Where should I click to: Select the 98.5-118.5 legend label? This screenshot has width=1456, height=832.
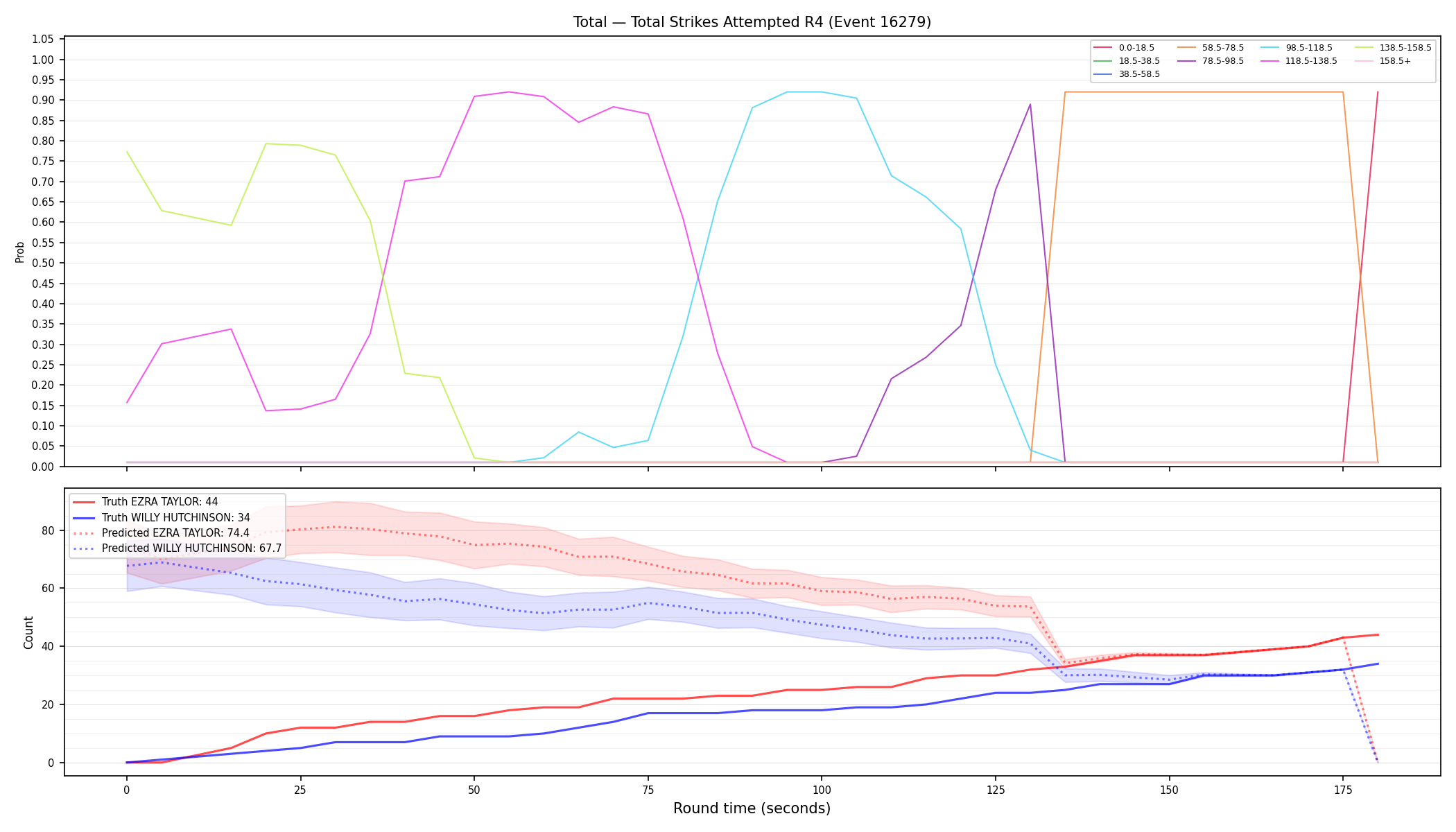(x=1308, y=48)
